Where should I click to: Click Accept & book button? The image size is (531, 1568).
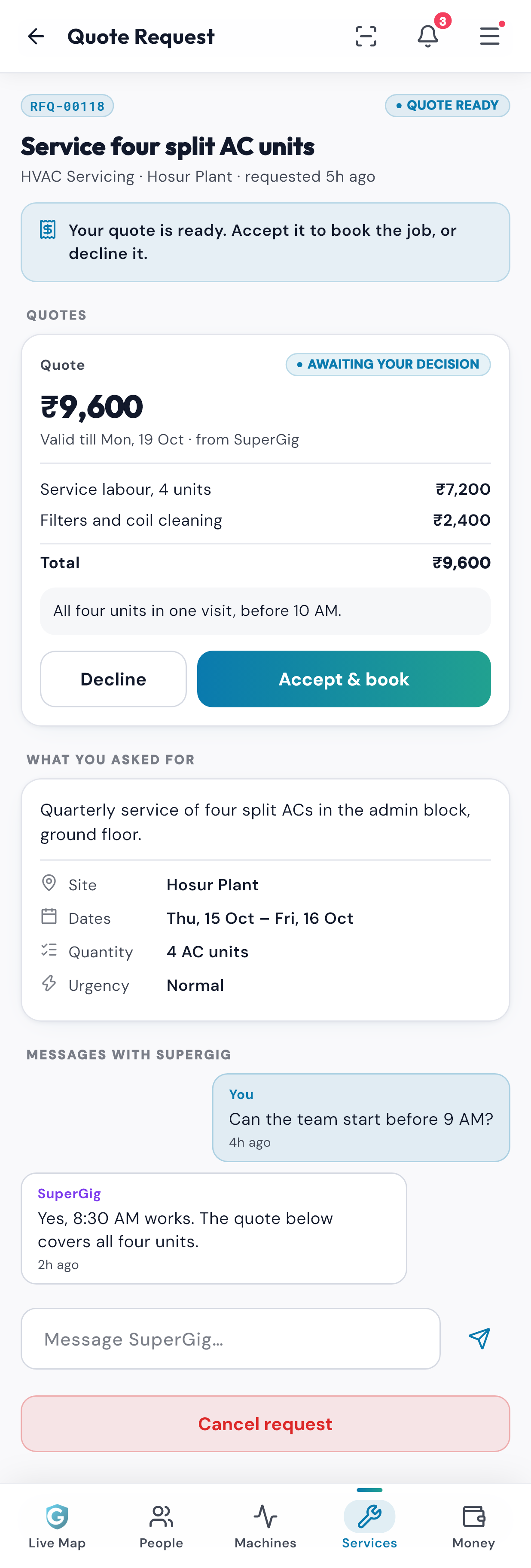pyautogui.click(x=344, y=679)
